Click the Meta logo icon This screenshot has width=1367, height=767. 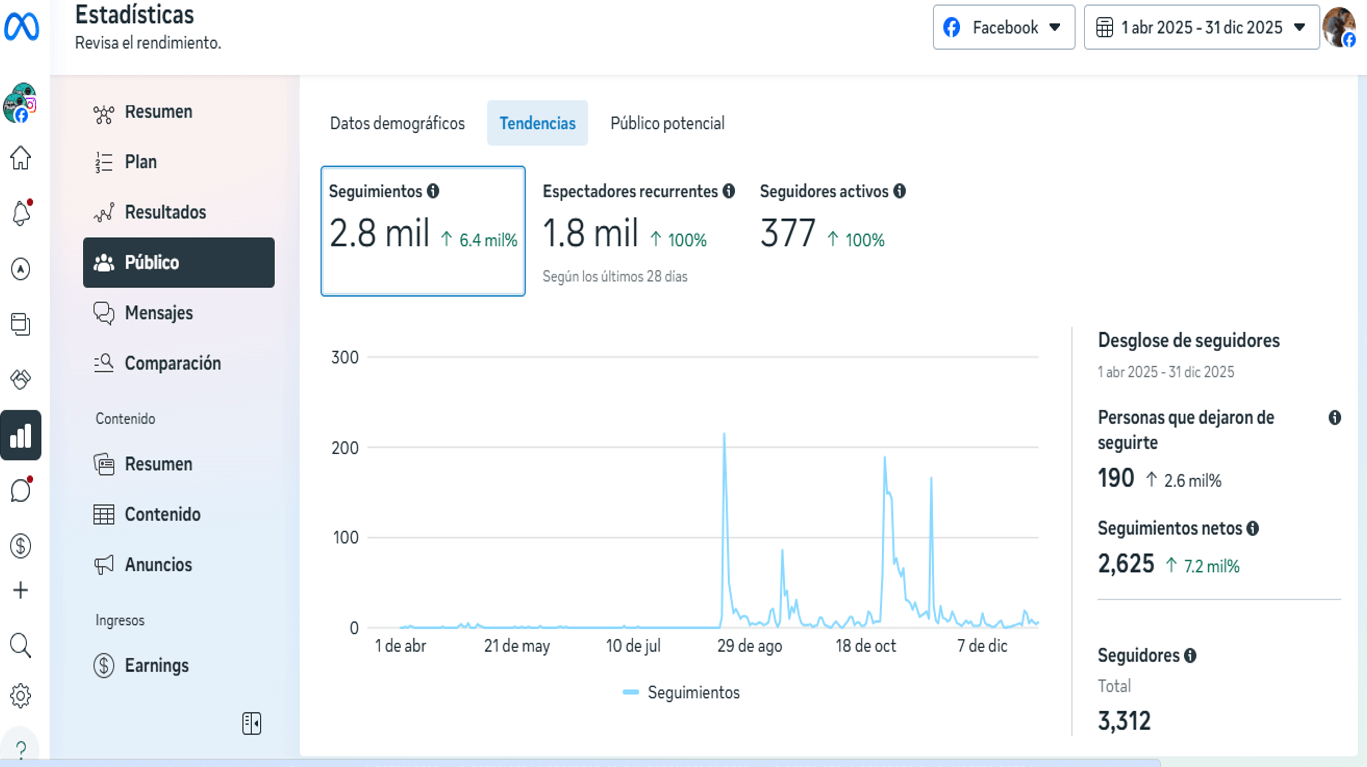(21, 27)
